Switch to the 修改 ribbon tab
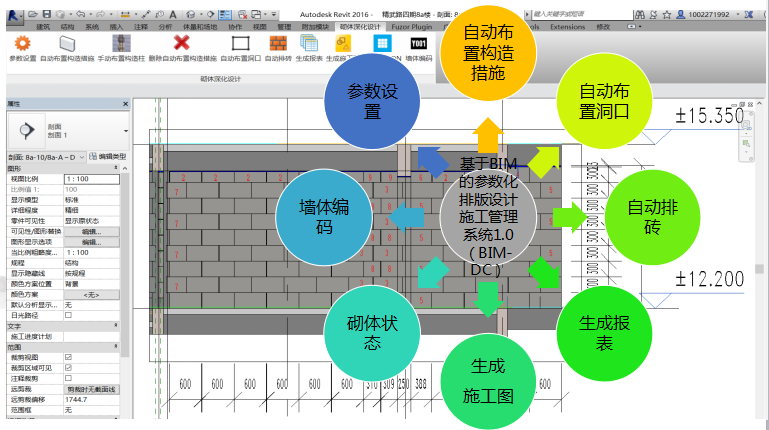This screenshot has height=430, width=769. (x=603, y=27)
